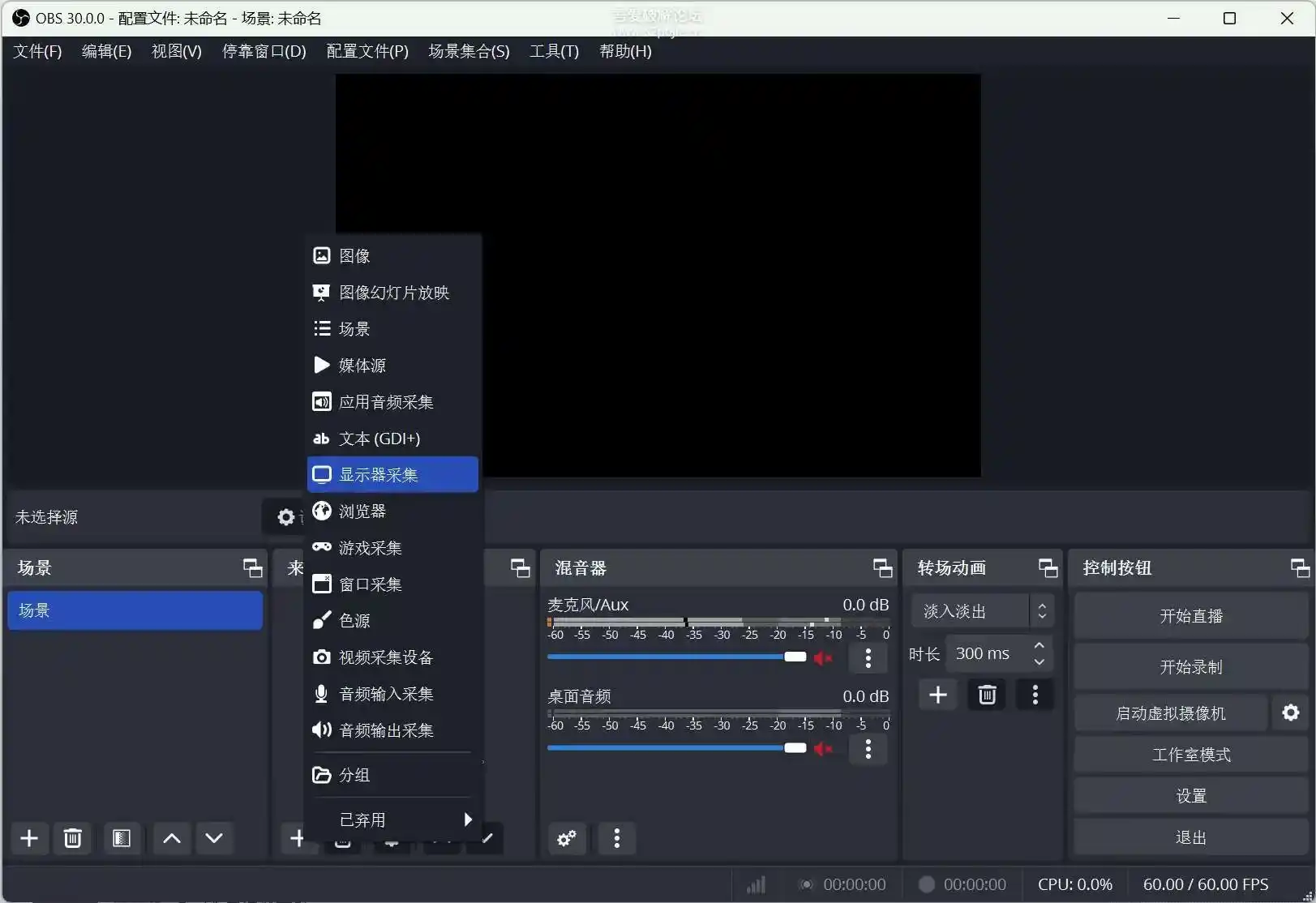
Task: Increase transition duration with the stepper arrow
Action: [x=1038, y=644]
